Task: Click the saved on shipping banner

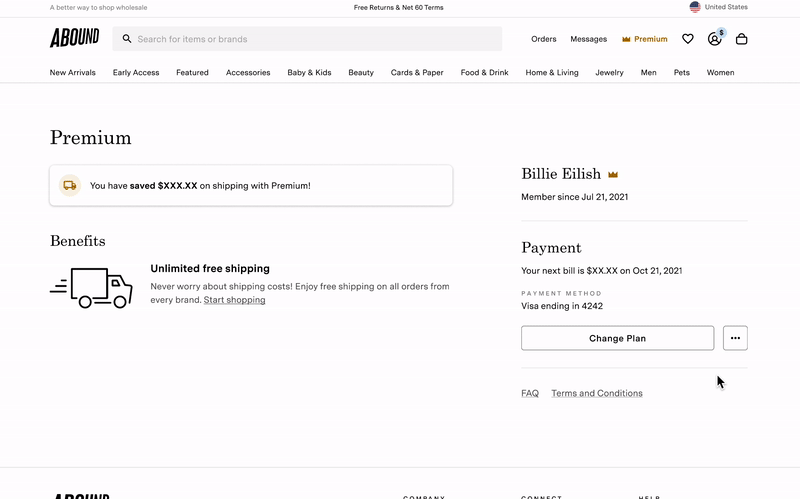Action: point(251,185)
